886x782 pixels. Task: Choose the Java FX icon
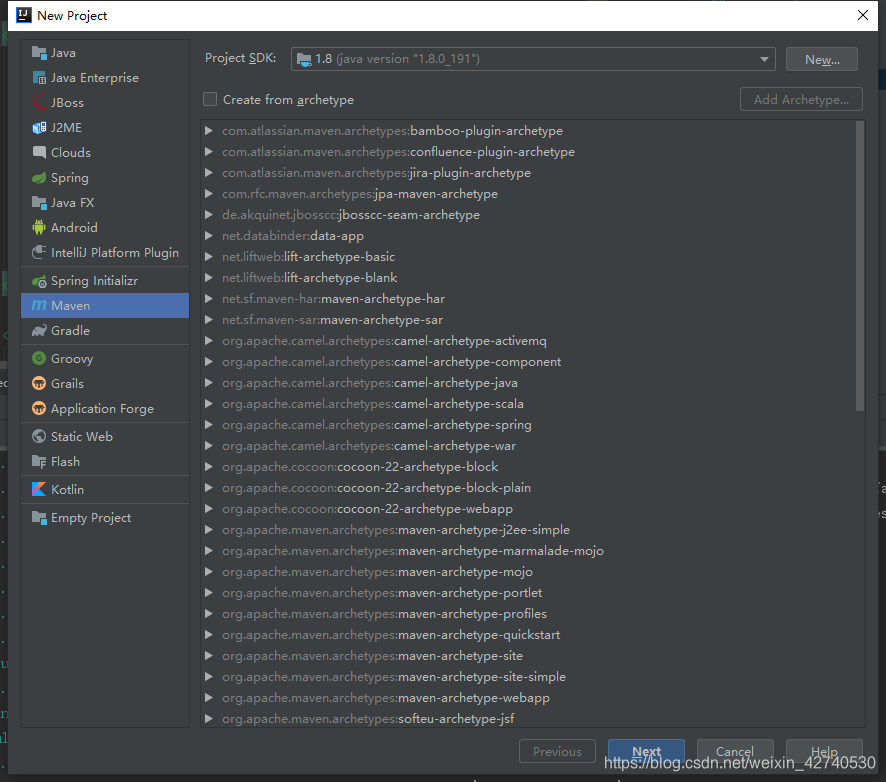pyautogui.click(x=39, y=202)
